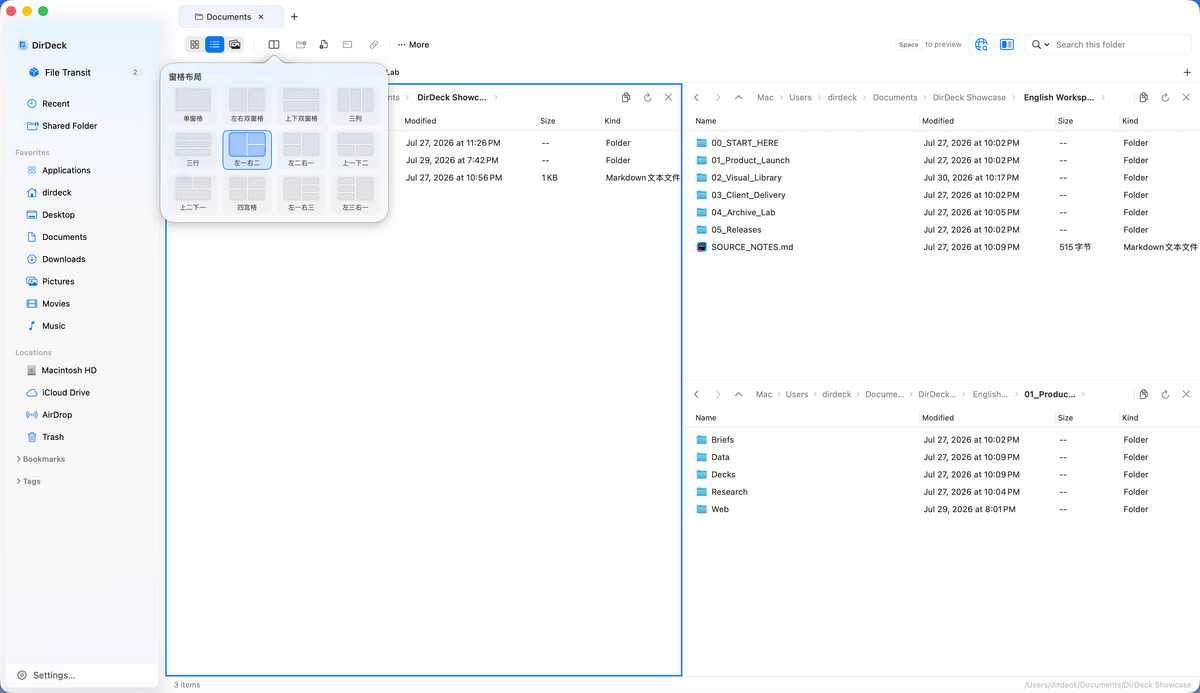Image resolution: width=1200 pixels, height=693 pixels.
Task: Go back in bottom-right pane
Action: click(697, 394)
